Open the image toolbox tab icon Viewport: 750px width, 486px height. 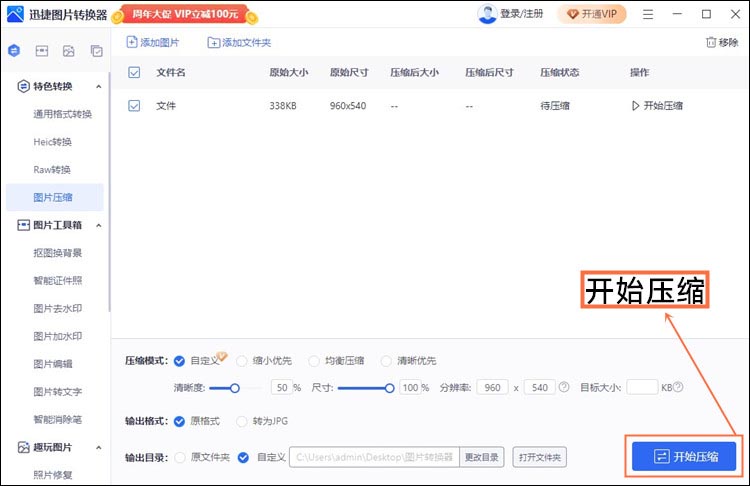tap(42, 51)
